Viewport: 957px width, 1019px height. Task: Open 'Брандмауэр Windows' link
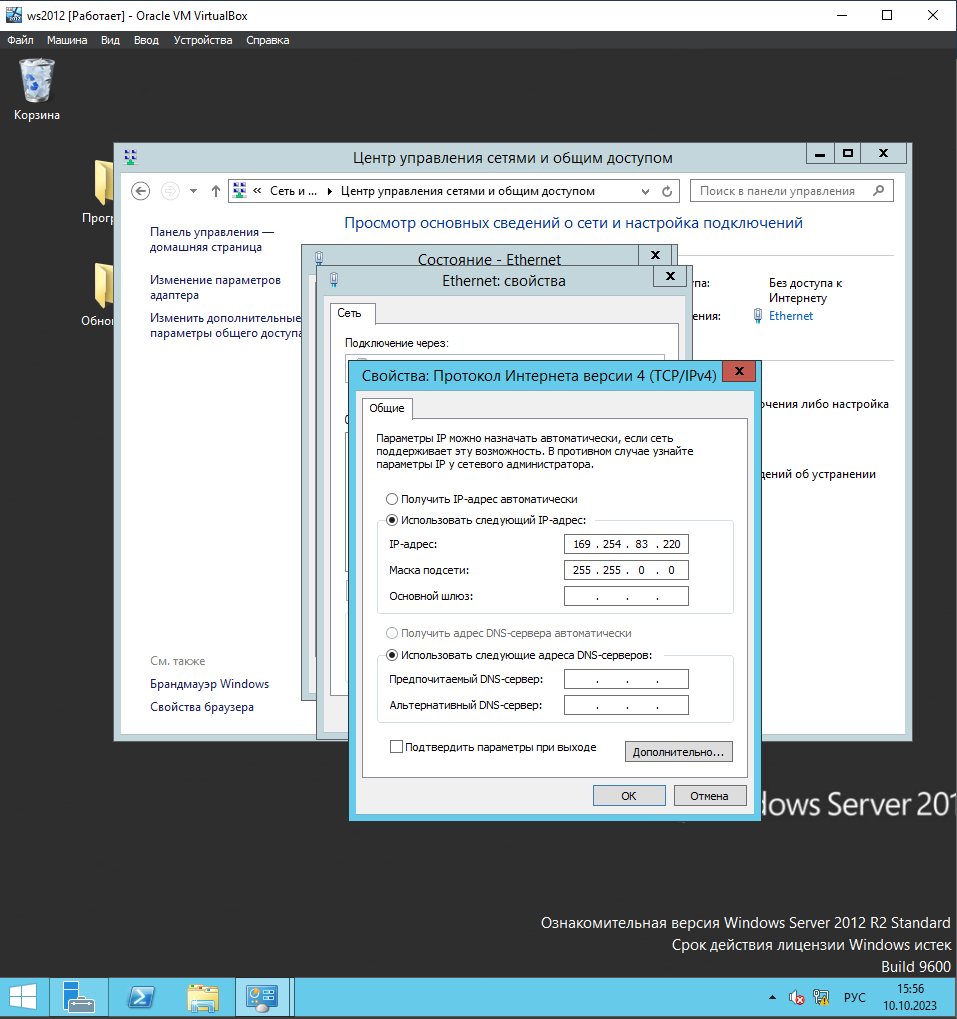(x=209, y=684)
